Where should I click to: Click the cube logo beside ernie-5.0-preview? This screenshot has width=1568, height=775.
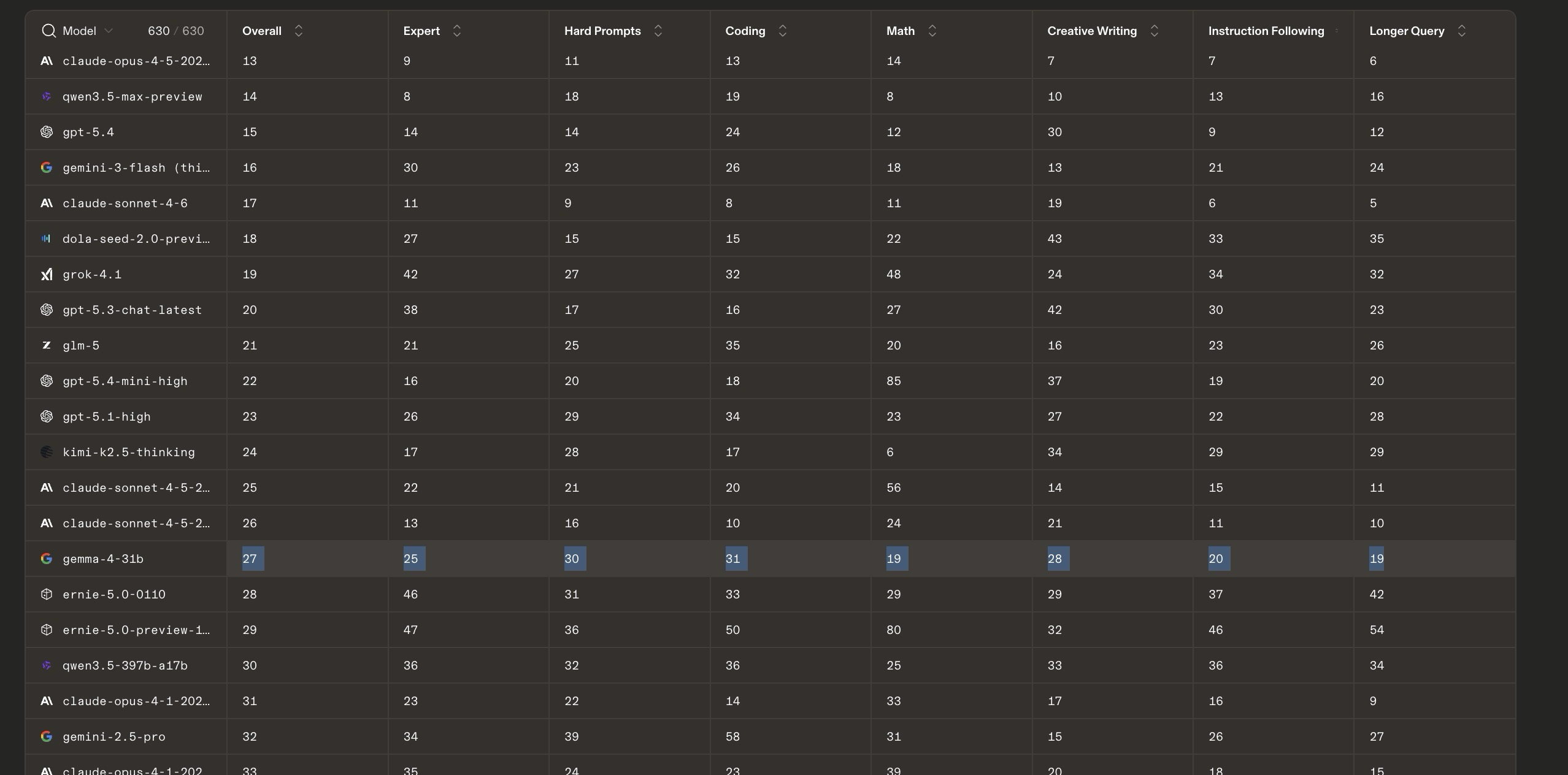47,630
